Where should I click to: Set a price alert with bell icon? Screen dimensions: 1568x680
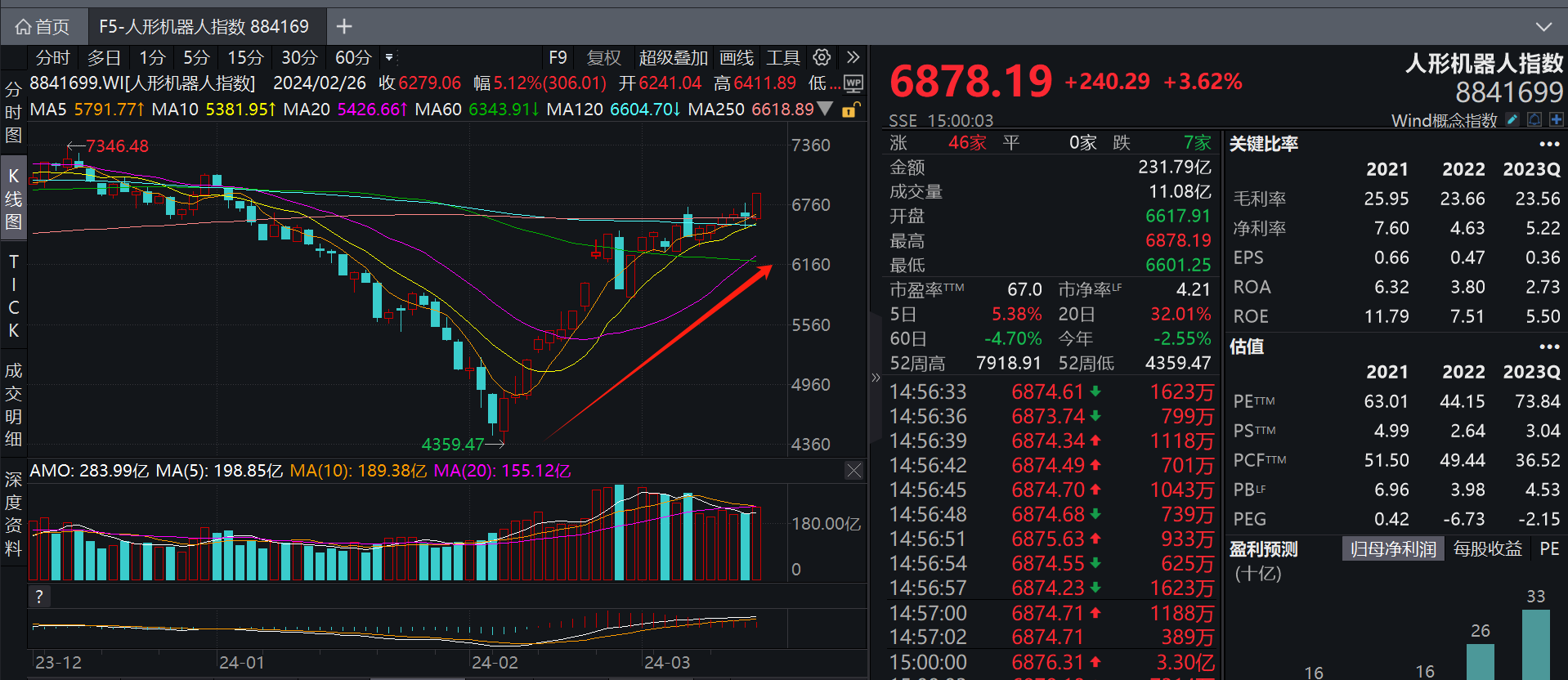tap(1534, 120)
